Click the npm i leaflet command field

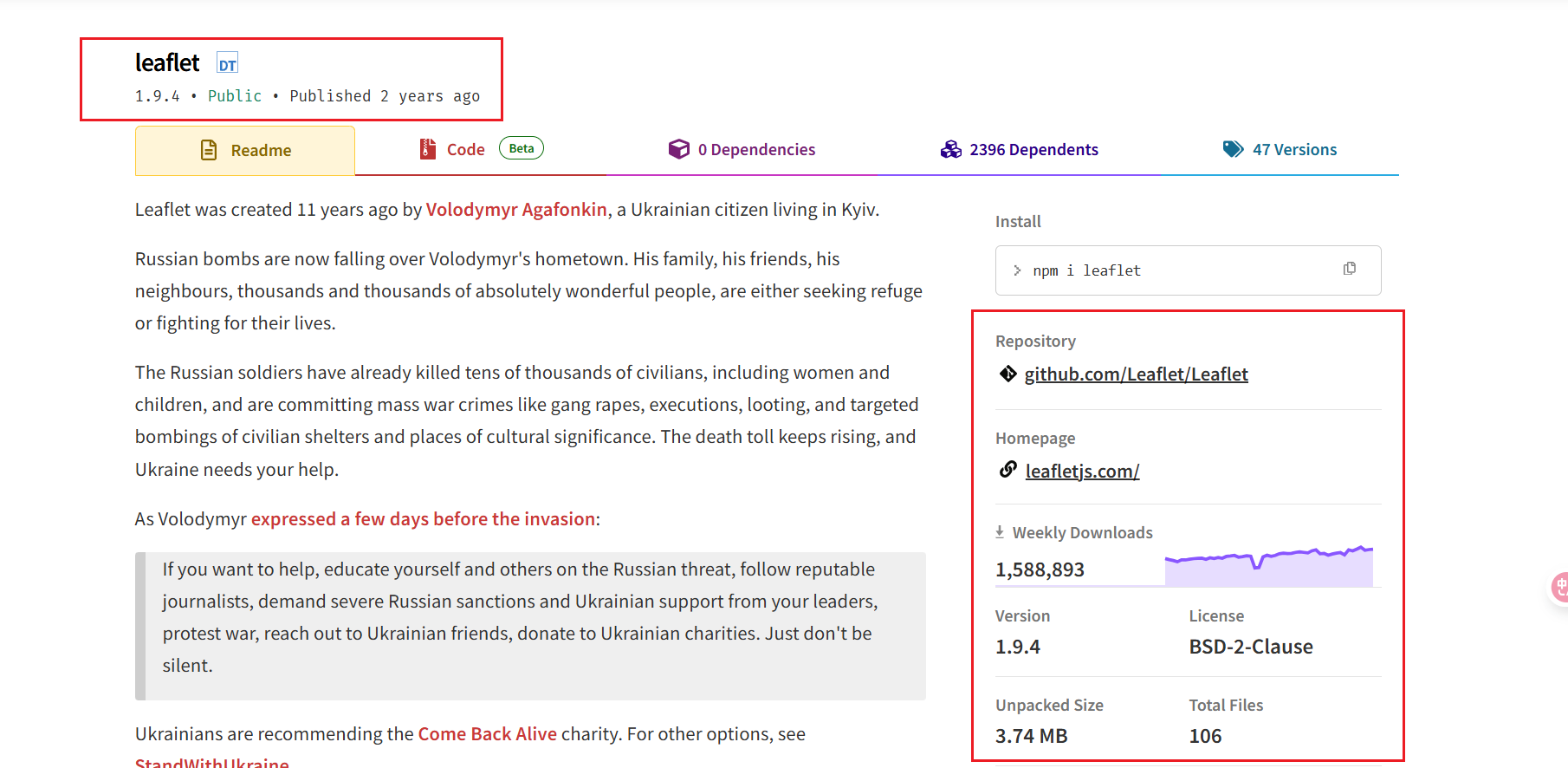[x=1188, y=270]
